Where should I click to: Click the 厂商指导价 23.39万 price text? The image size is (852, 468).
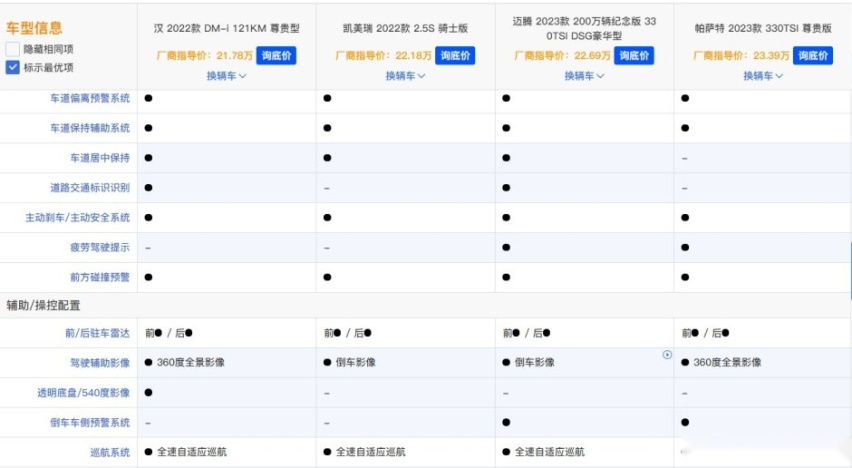click(x=741, y=55)
